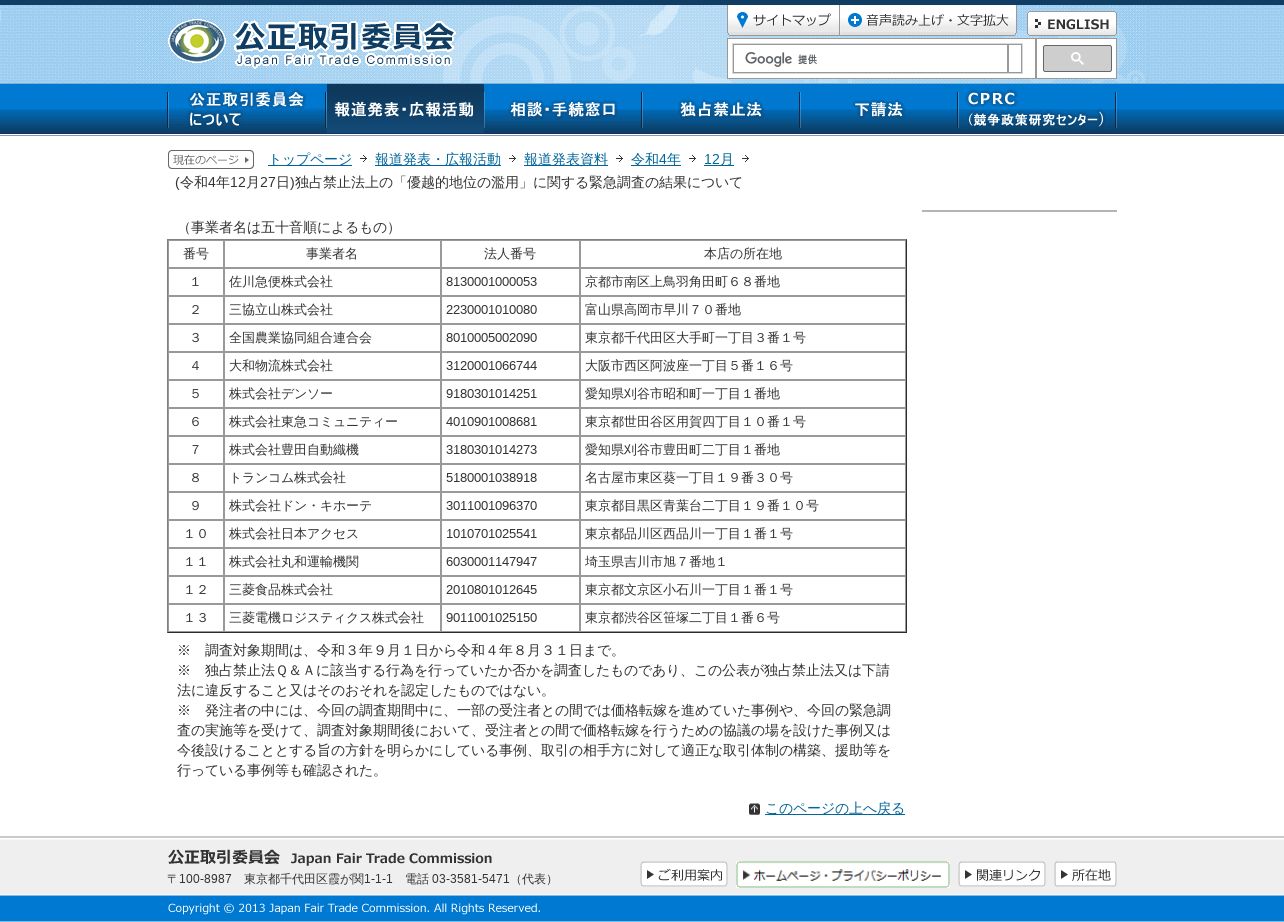This screenshot has width=1284, height=922.
Task: Click corporate number 3011001096370
Action: 491,506
